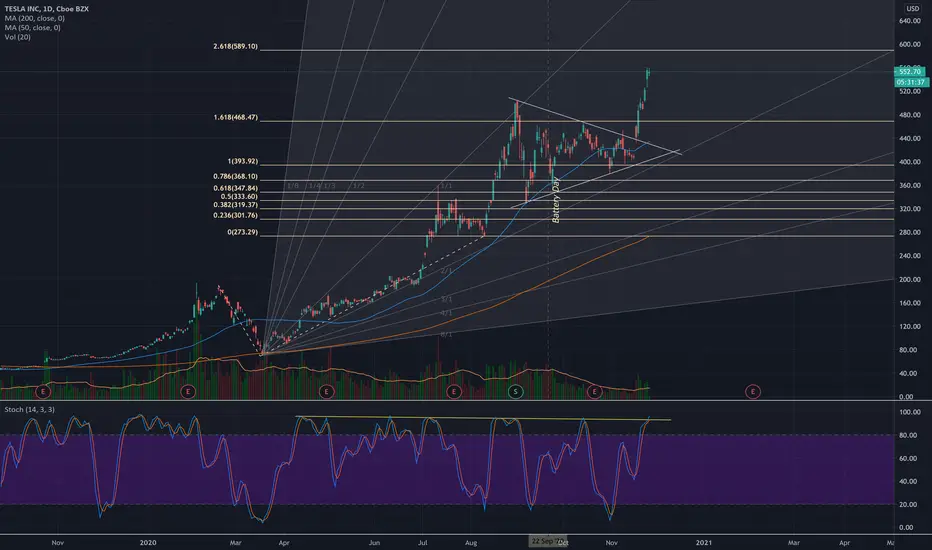This screenshot has width=932, height=550.
Task: Click the 1/8 Gann fan label
Action: point(293,186)
